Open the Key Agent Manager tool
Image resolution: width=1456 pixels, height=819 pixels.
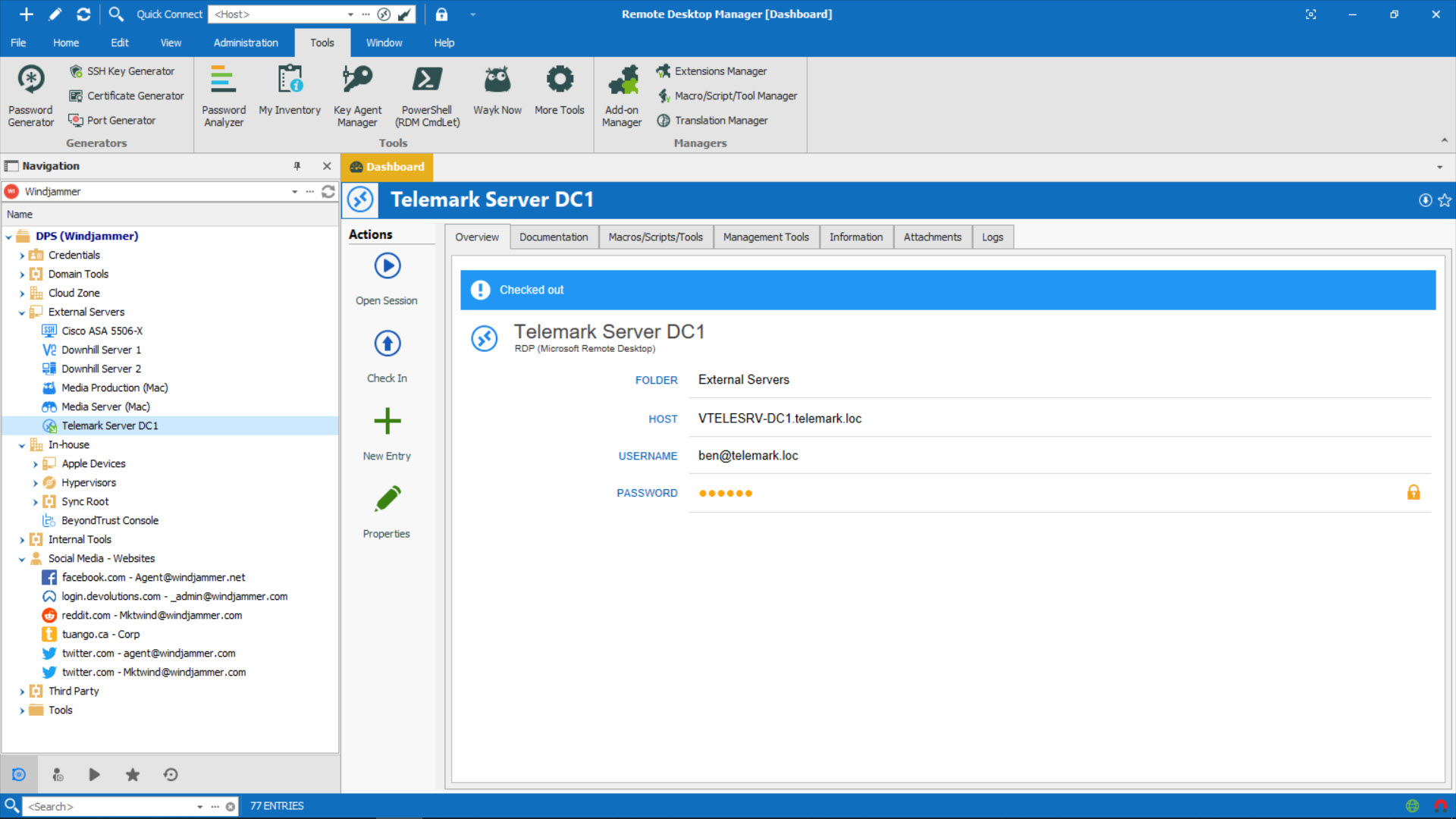pos(358,94)
